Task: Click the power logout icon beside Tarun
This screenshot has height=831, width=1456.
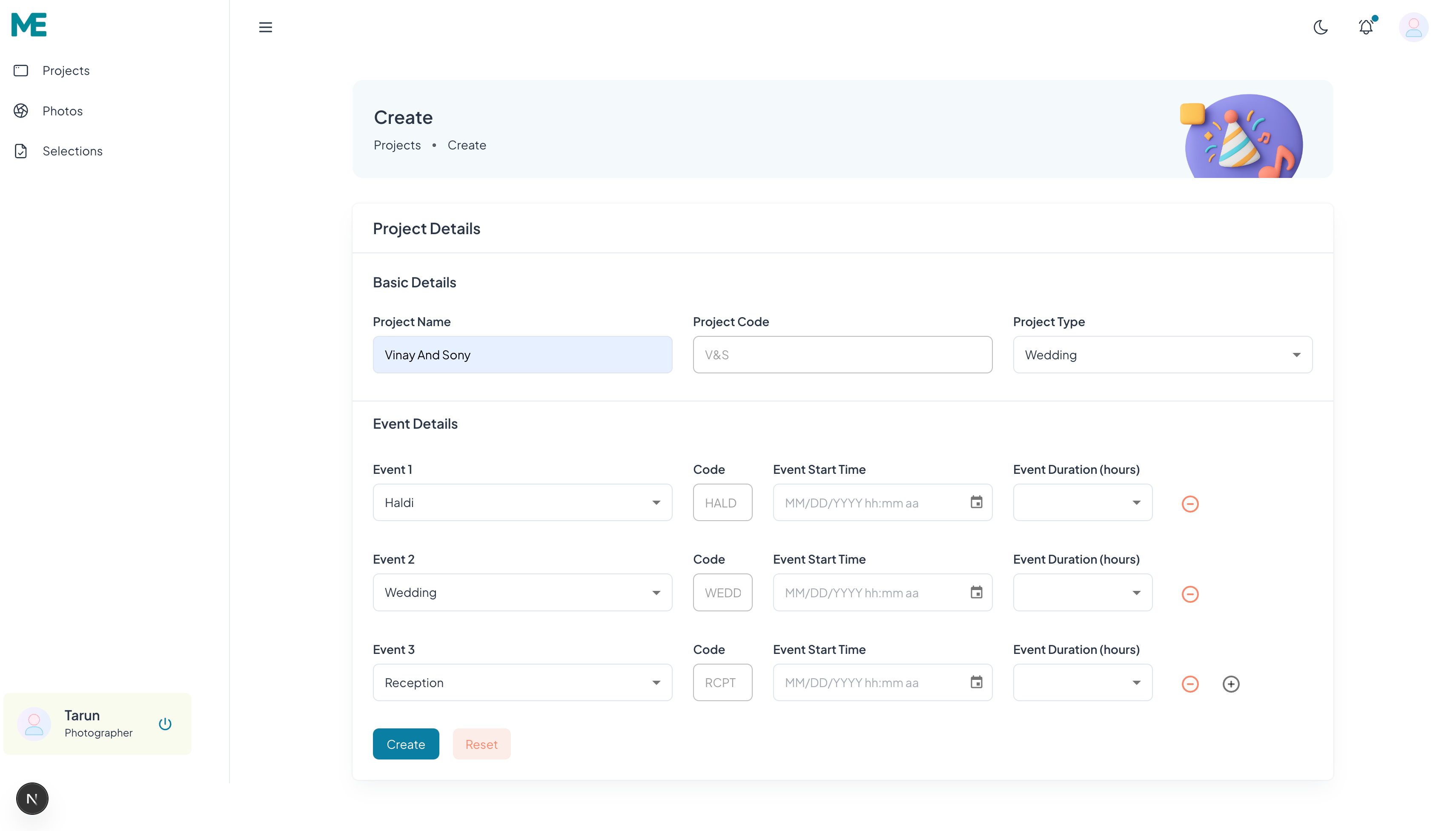Action: pos(165,724)
